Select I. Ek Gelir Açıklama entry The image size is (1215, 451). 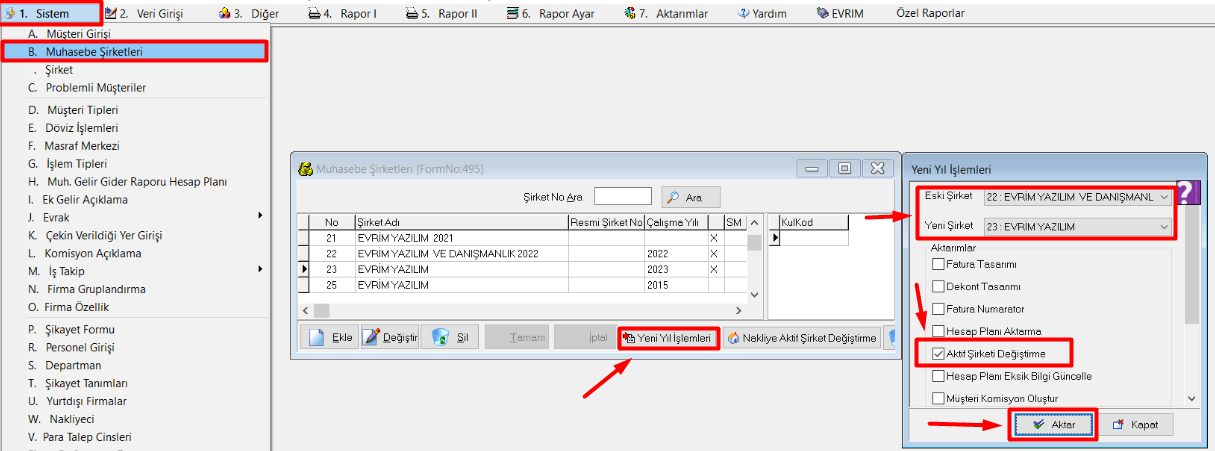point(135,199)
